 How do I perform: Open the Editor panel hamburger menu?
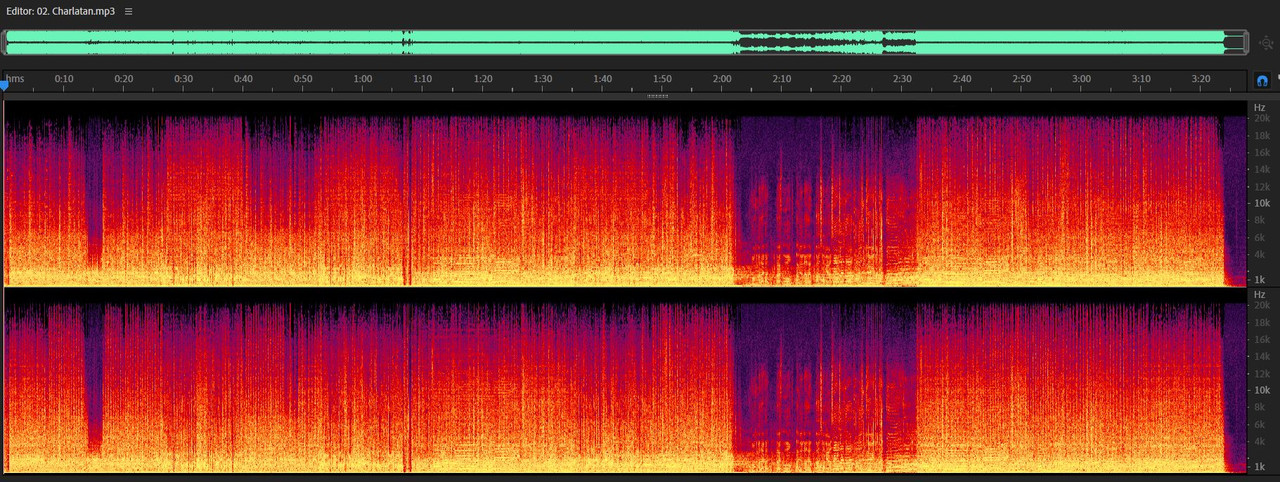[x=129, y=11]
